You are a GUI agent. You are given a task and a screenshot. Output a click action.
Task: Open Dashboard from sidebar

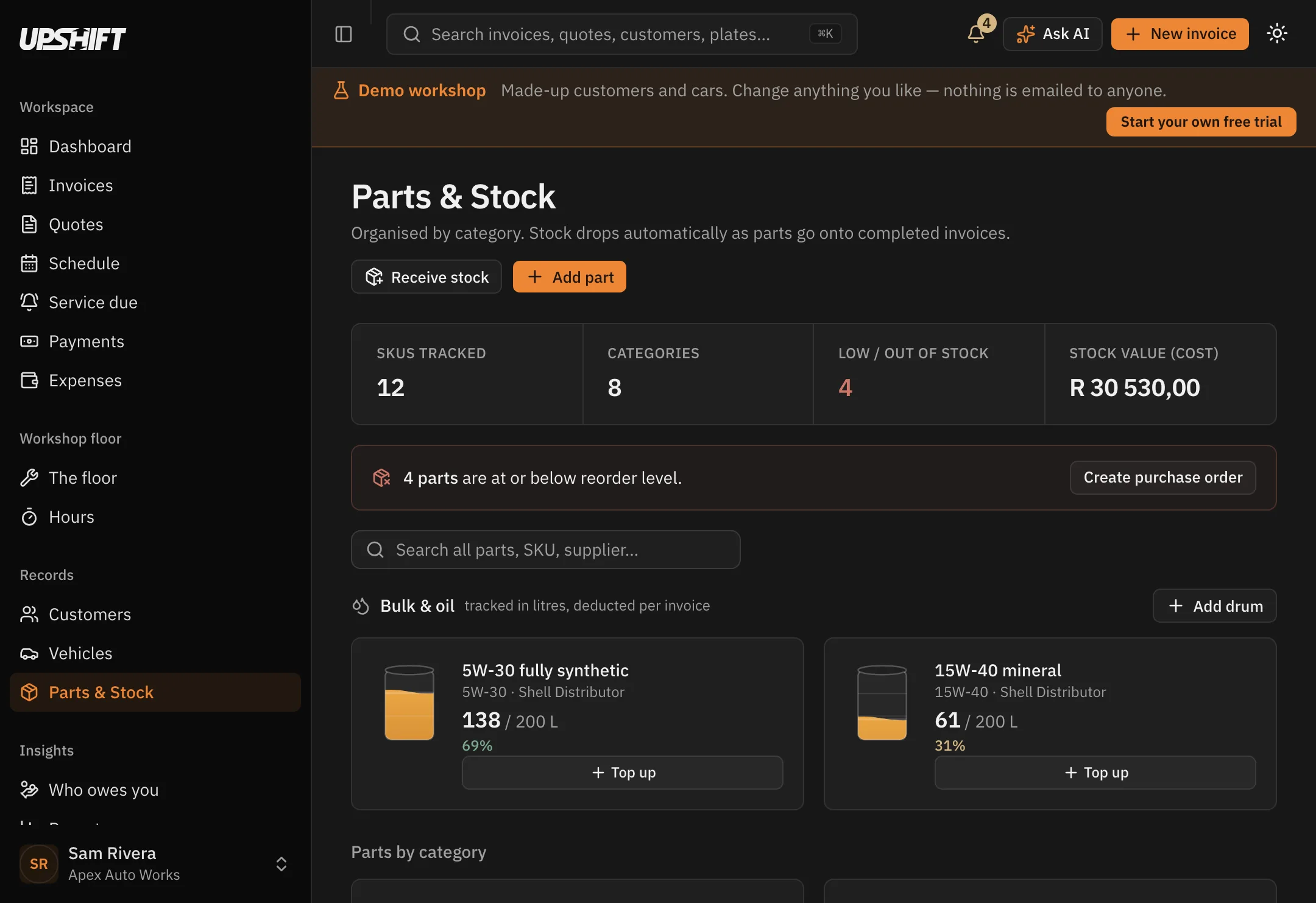[x=155, y=146]
